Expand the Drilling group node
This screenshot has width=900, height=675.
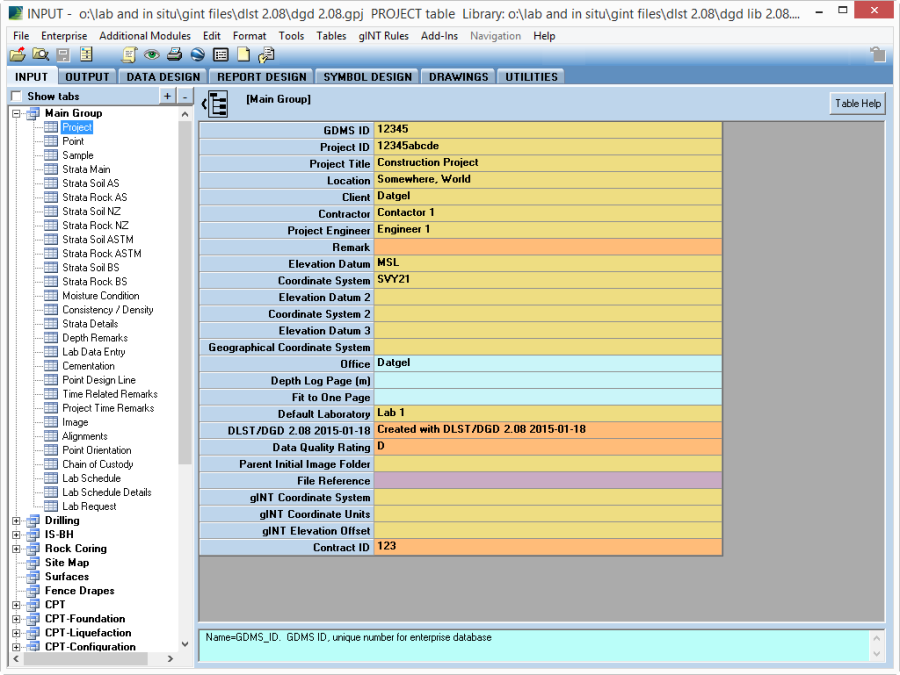(17, 521)
